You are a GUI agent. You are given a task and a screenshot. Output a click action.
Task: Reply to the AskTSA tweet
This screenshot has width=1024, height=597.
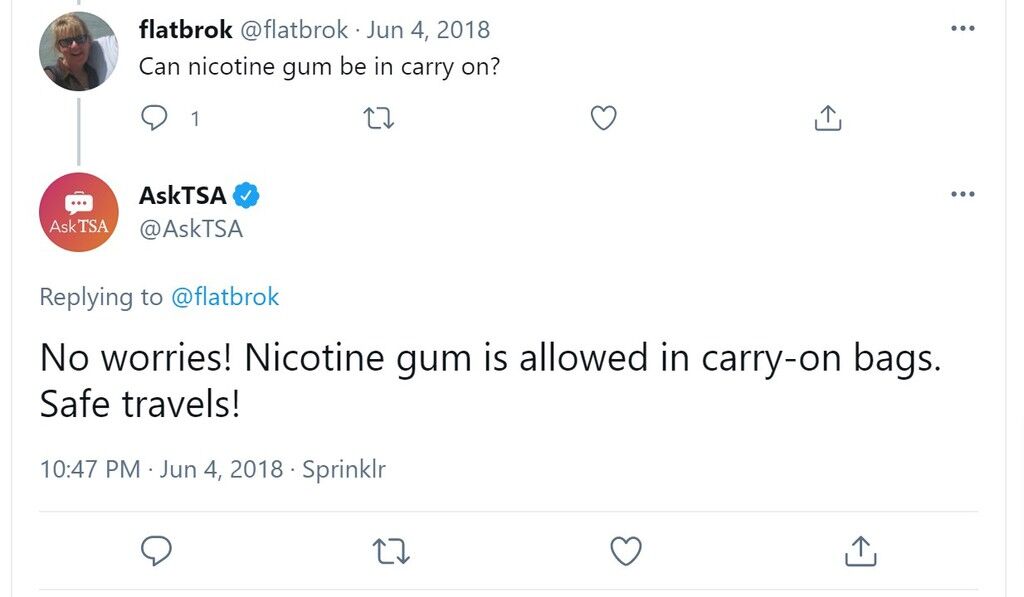pyautogui.click(x=157, y=551)
